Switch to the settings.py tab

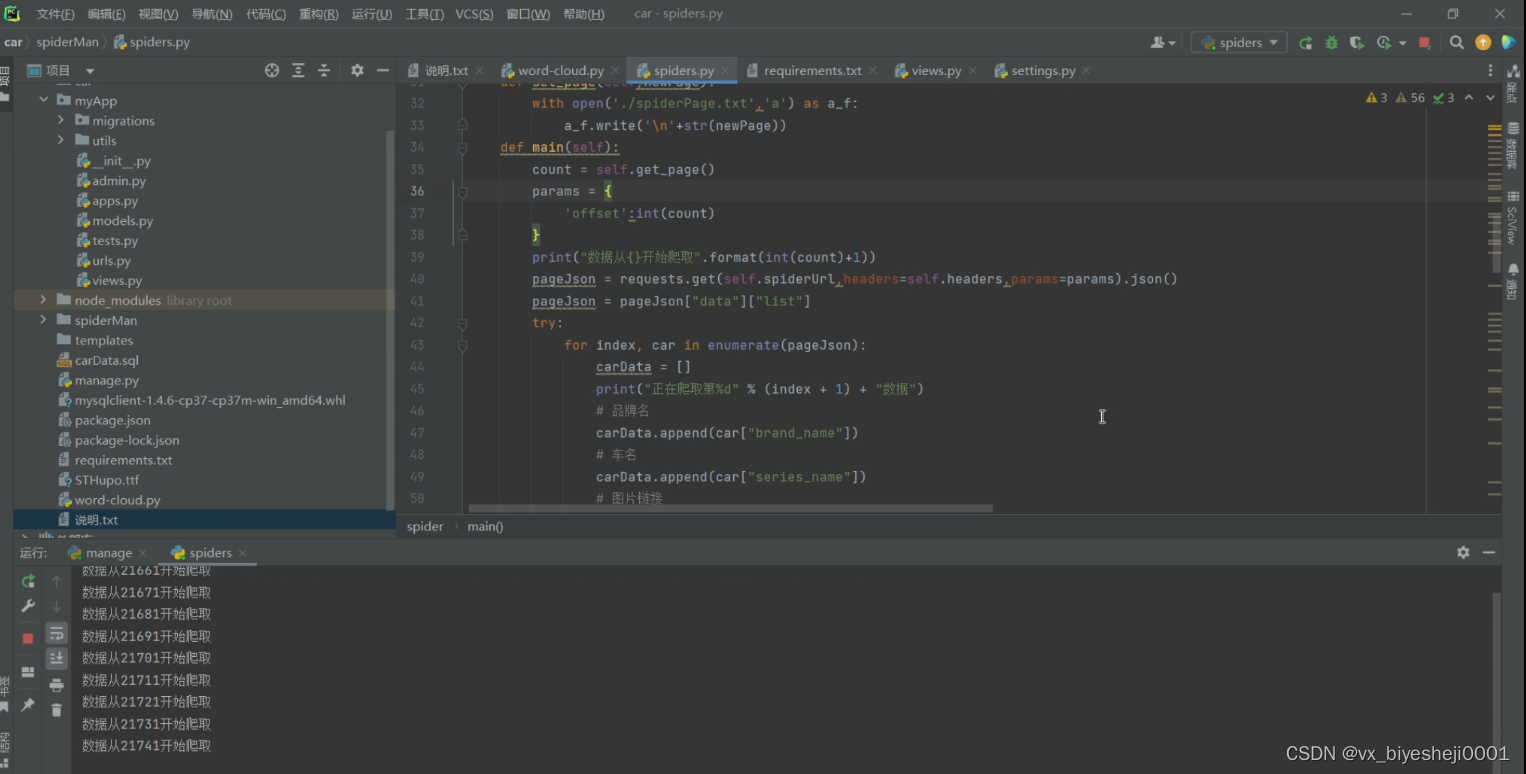[x=1043, y=70]
